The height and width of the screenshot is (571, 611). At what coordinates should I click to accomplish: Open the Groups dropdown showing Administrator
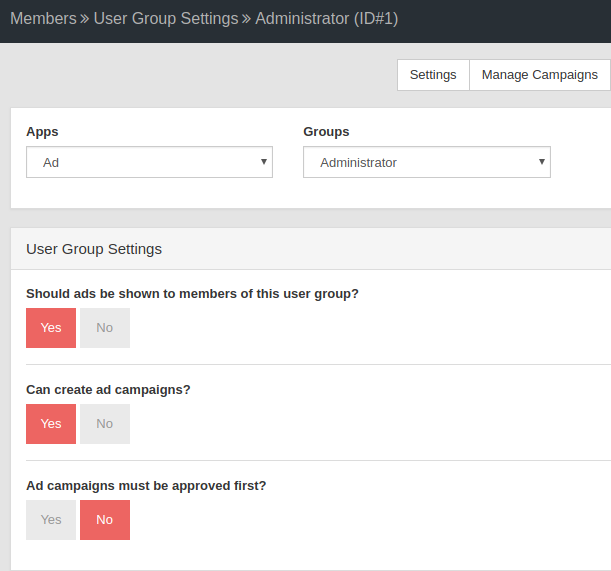pyautogui.click(x=427, y=162)
